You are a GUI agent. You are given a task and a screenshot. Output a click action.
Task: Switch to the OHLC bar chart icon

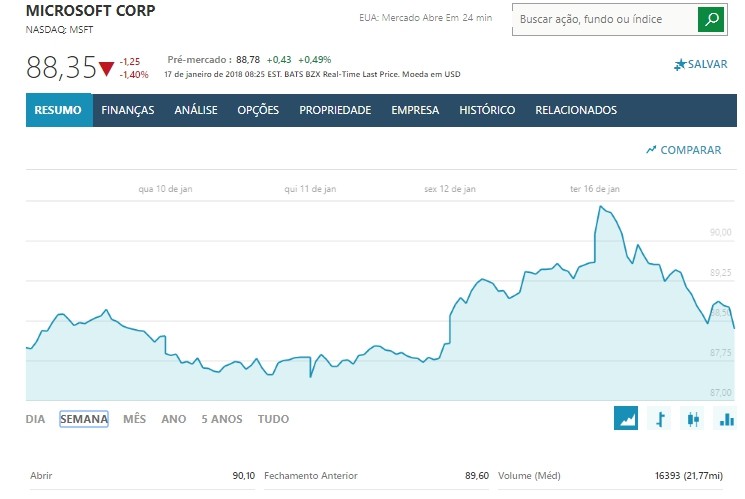(x=659, y=419)
